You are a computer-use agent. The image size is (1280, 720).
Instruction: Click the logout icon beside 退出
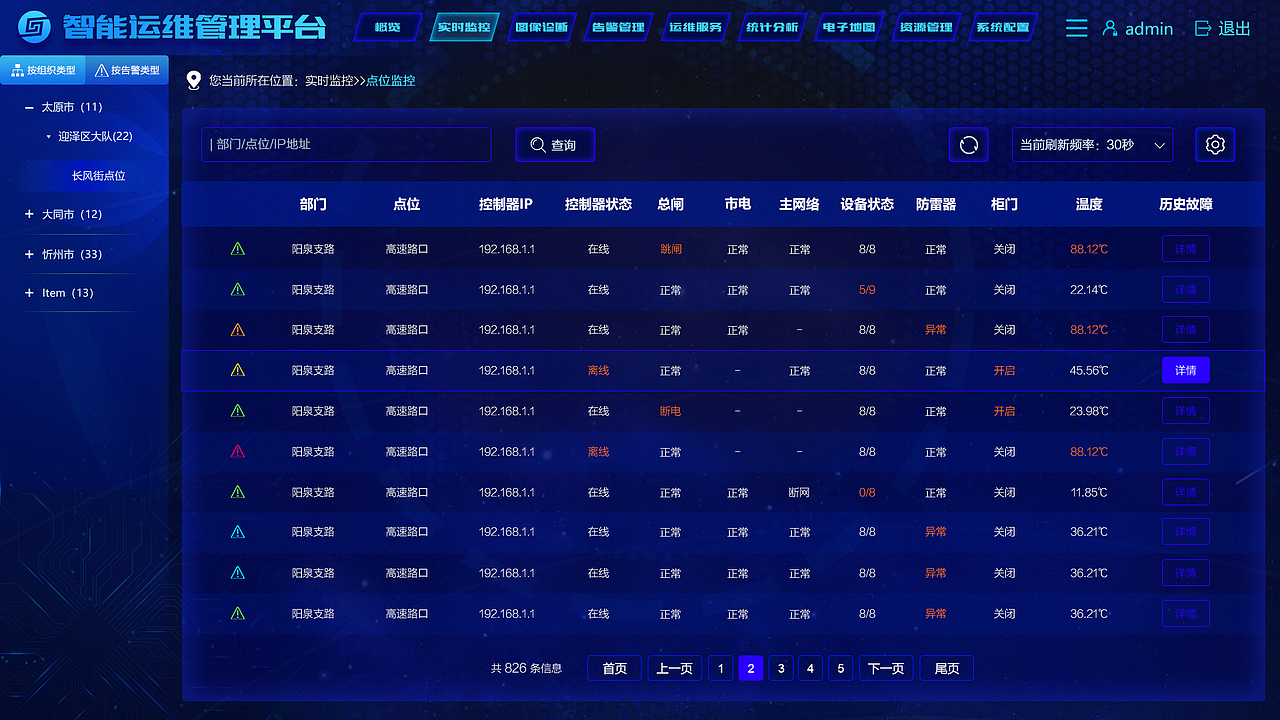(1202, 28)
